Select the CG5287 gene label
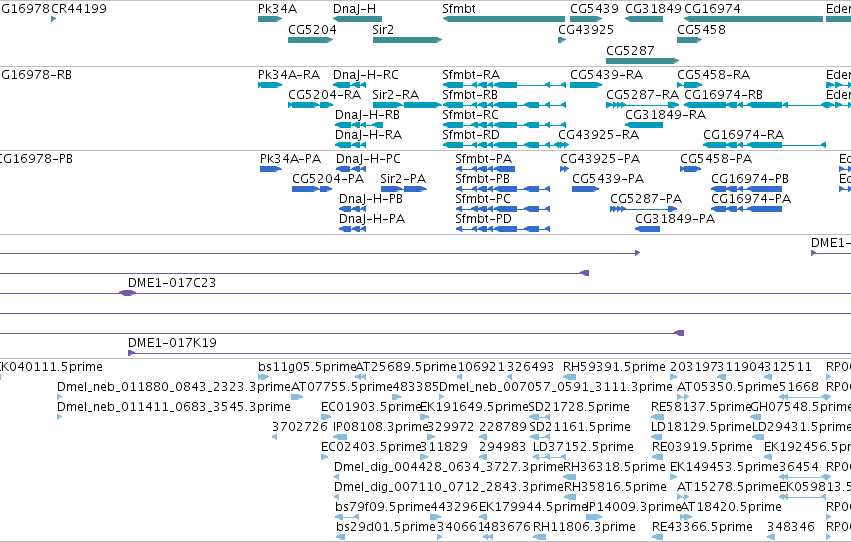Viewport: 851px width, 542px height. point(630,50)
